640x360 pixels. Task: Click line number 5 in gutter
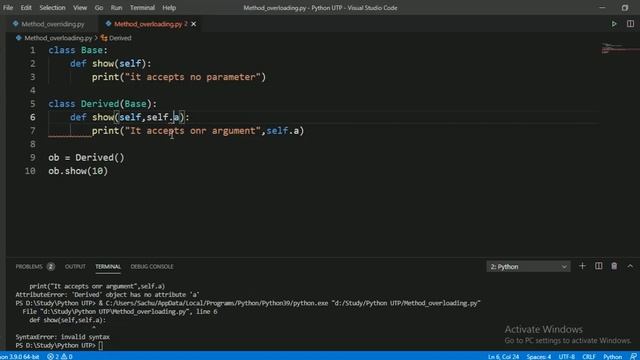click(32, 104)
